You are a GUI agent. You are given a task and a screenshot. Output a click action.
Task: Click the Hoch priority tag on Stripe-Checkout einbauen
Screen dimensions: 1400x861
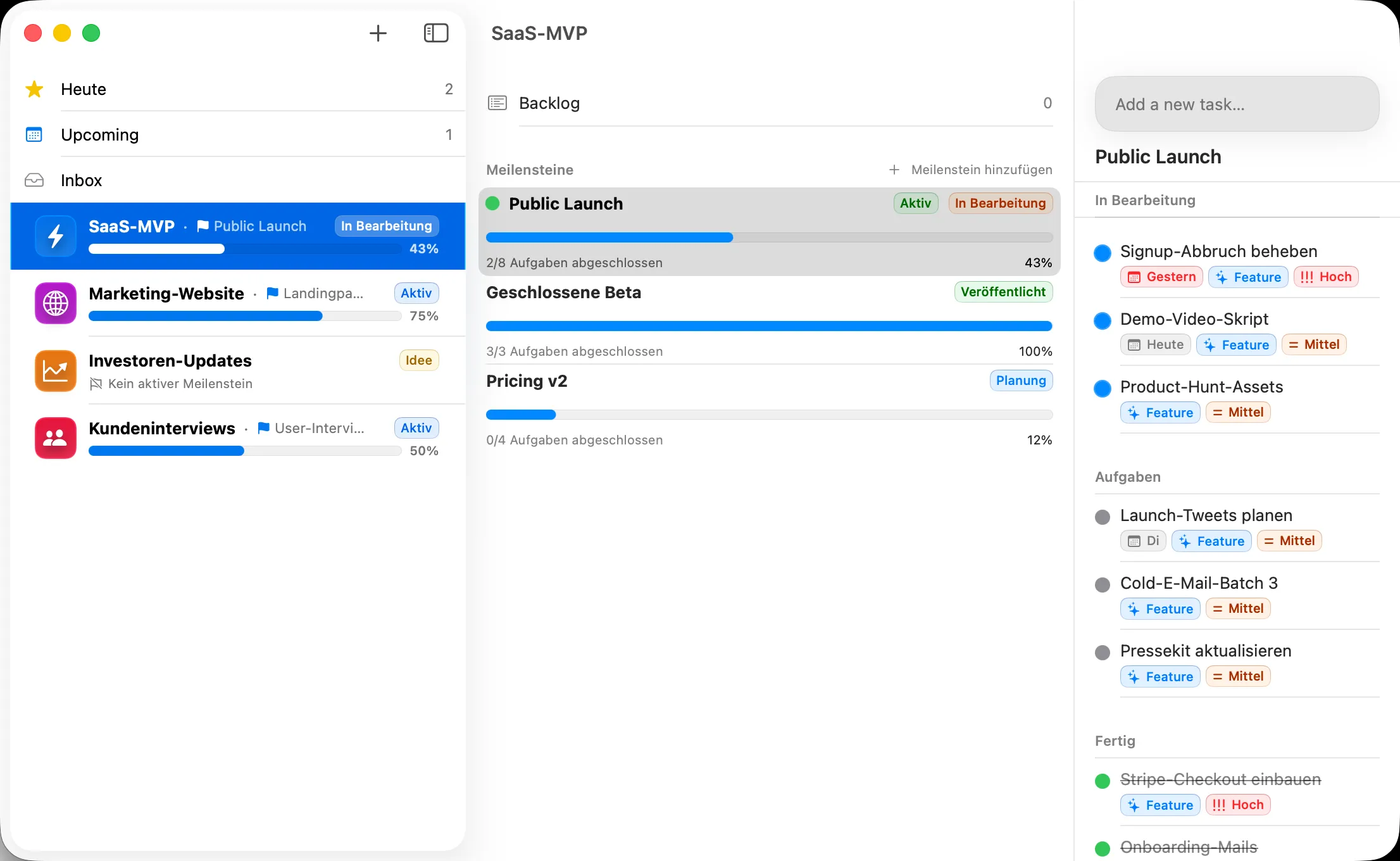coord(1238,805)
